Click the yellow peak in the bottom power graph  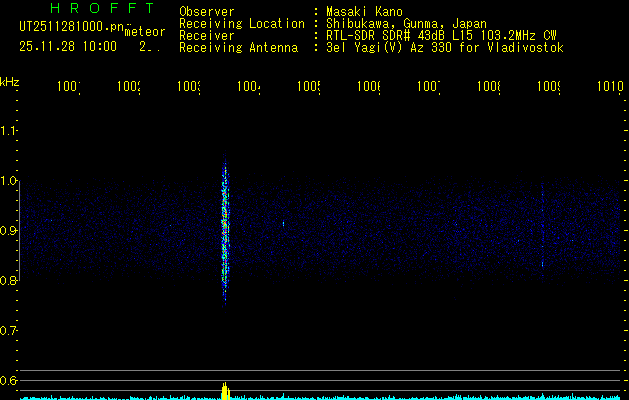click(225, 391)
